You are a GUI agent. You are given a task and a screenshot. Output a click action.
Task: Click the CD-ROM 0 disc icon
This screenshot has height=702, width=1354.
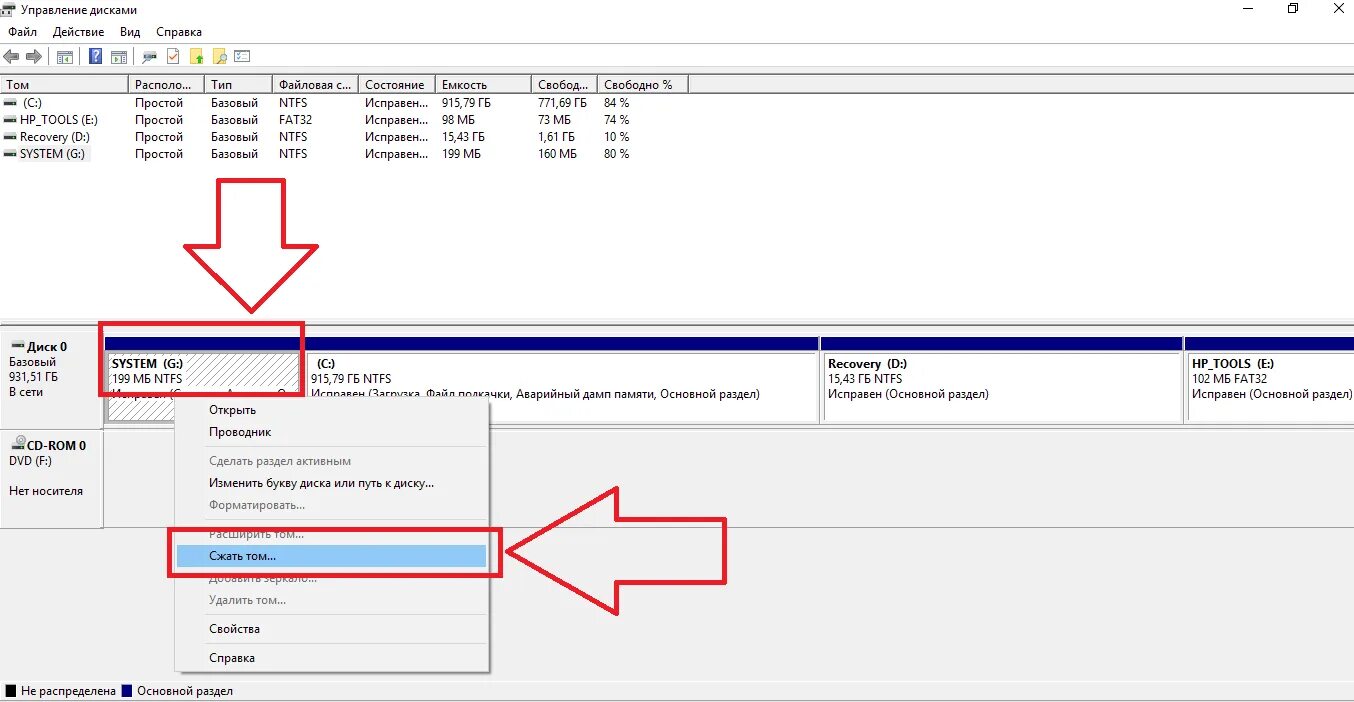18,444
